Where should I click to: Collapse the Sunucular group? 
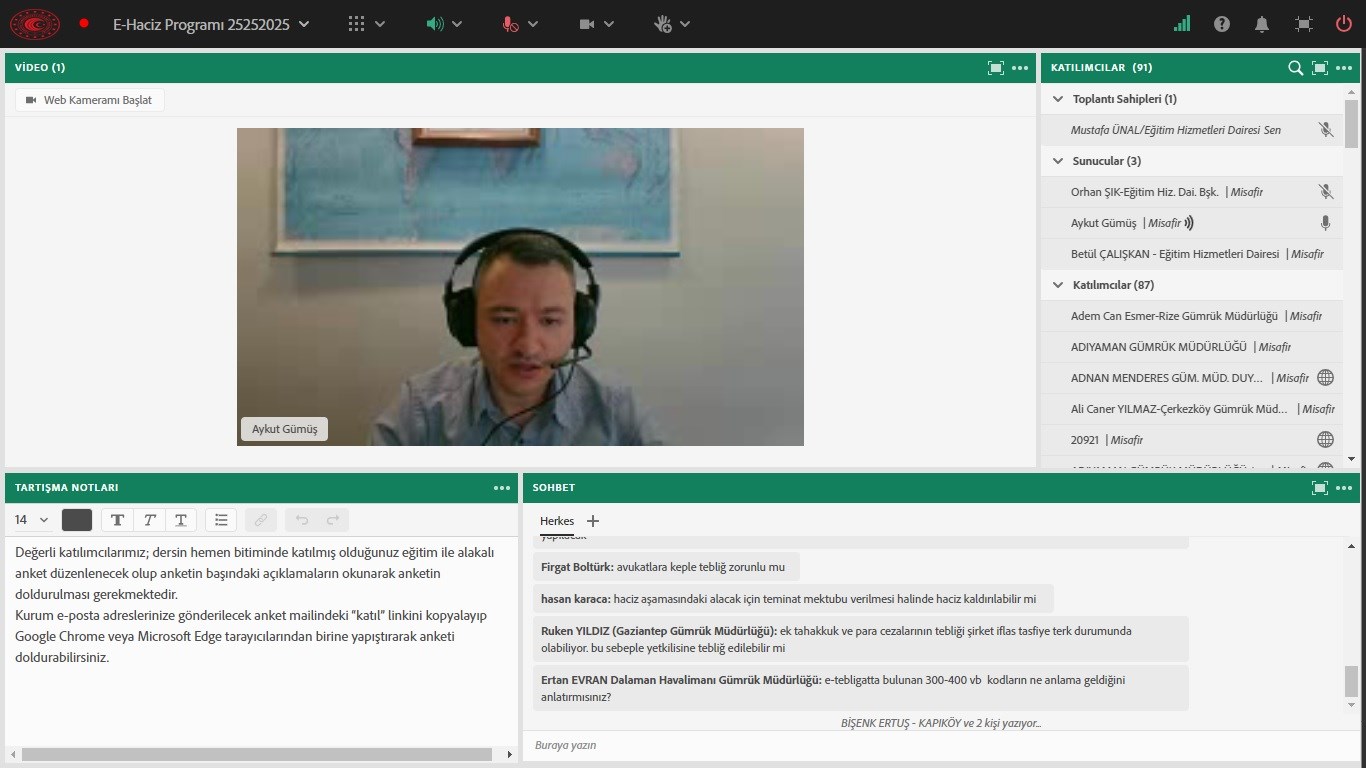coord(1057,161)
